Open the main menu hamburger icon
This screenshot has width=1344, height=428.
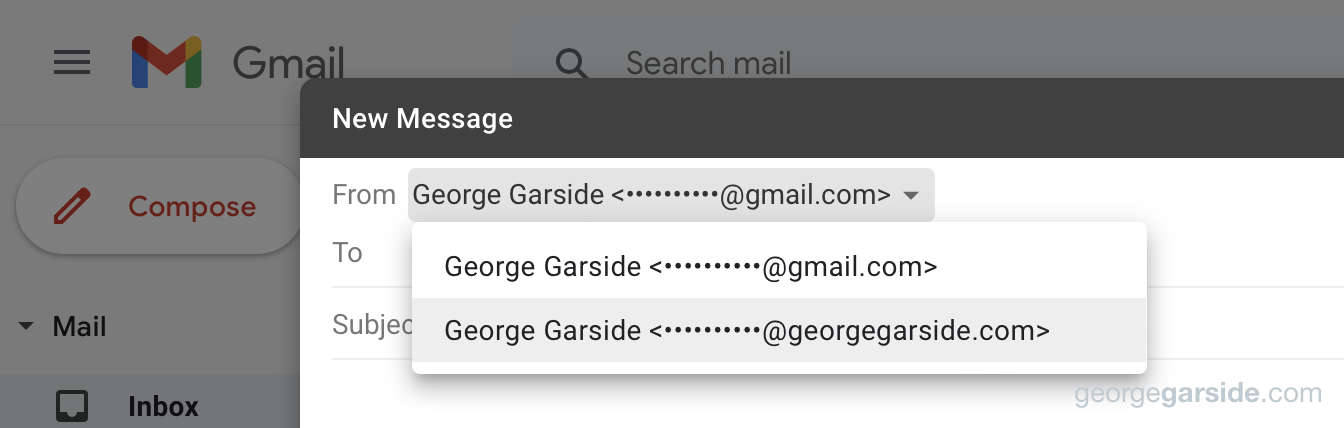coord(72,64)
